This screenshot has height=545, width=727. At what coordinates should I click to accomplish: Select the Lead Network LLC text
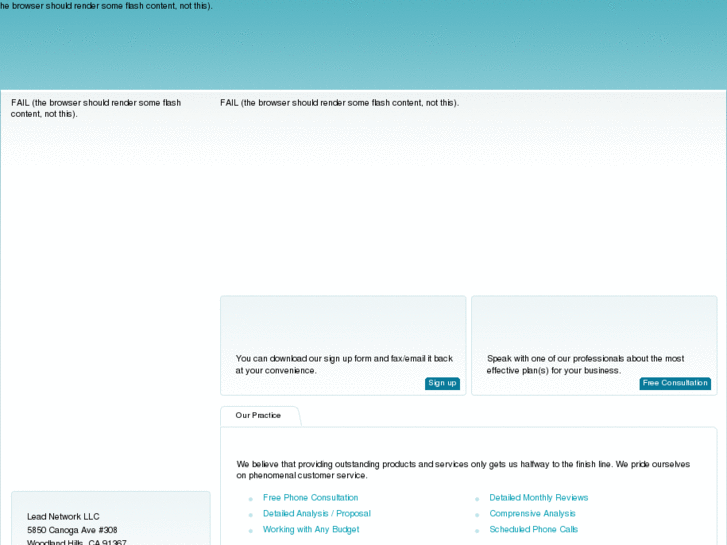click(x=63, y=517)
